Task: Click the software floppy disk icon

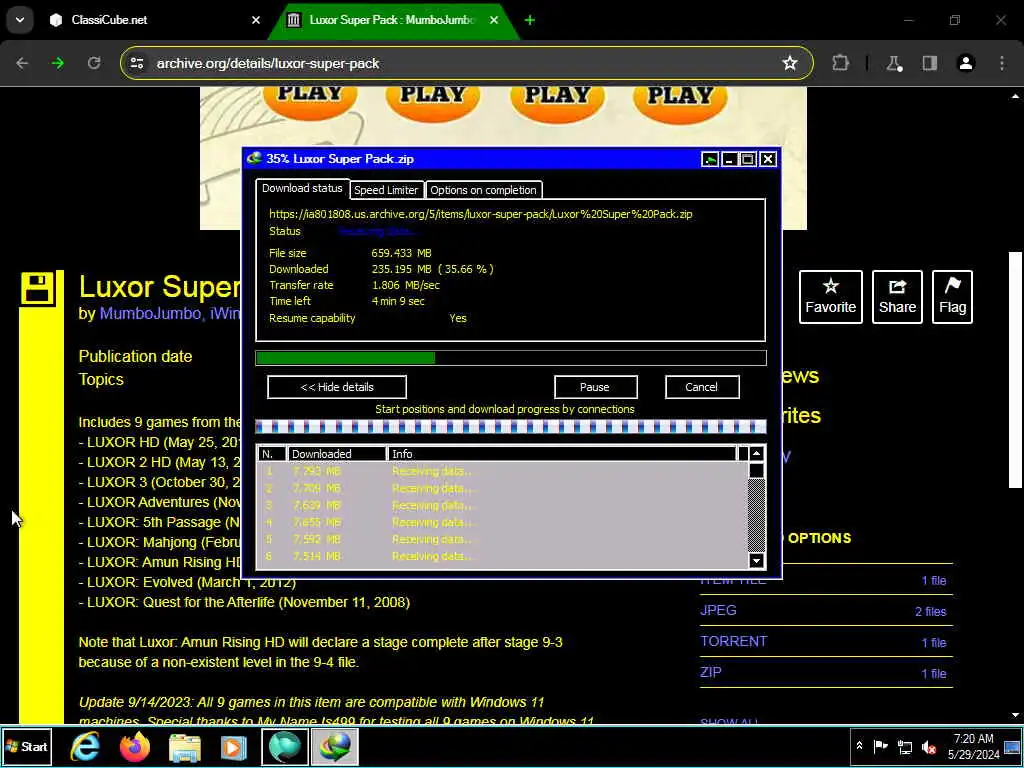Action: (37, 288)
